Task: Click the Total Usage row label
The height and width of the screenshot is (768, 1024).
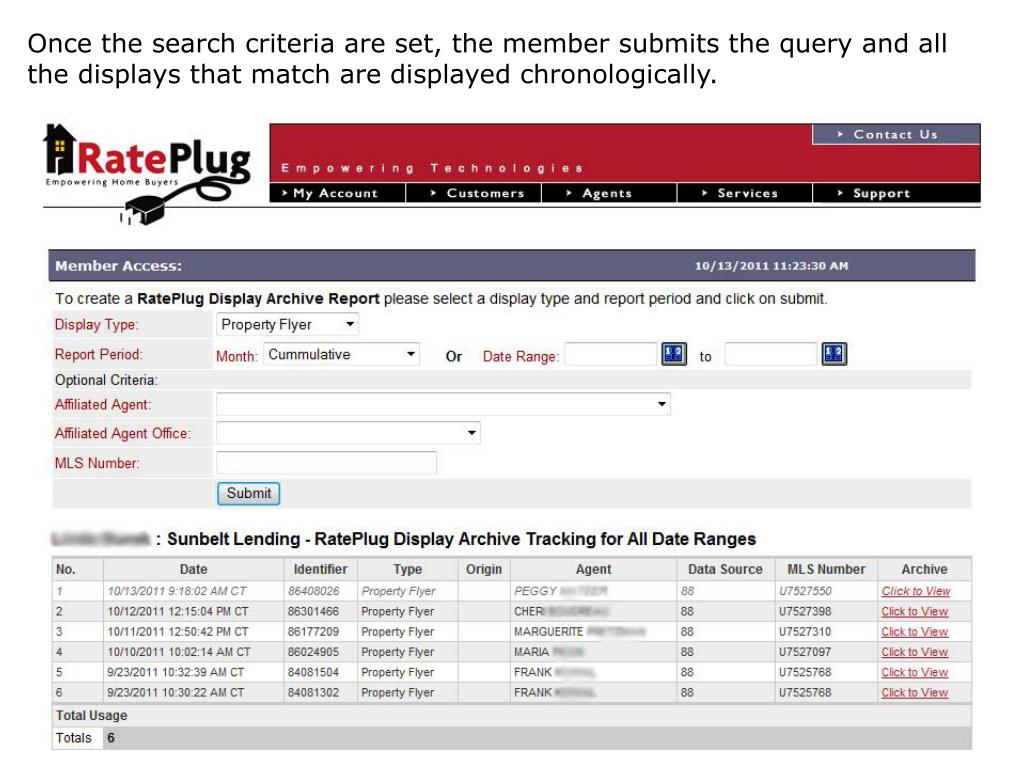Action: (x=91, y=716)
